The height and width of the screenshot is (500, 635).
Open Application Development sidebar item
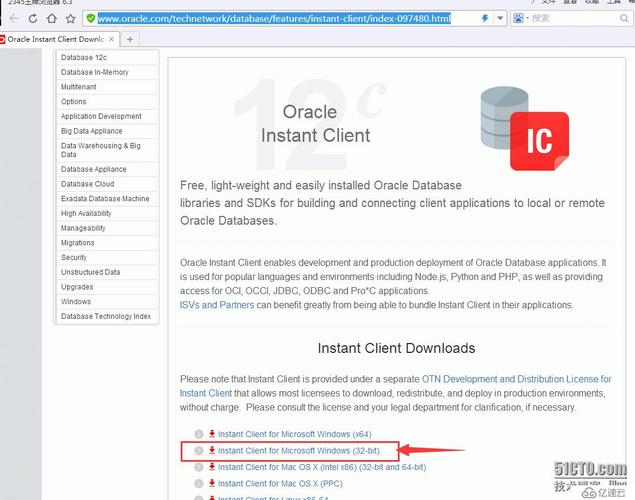tap(107, 116)
